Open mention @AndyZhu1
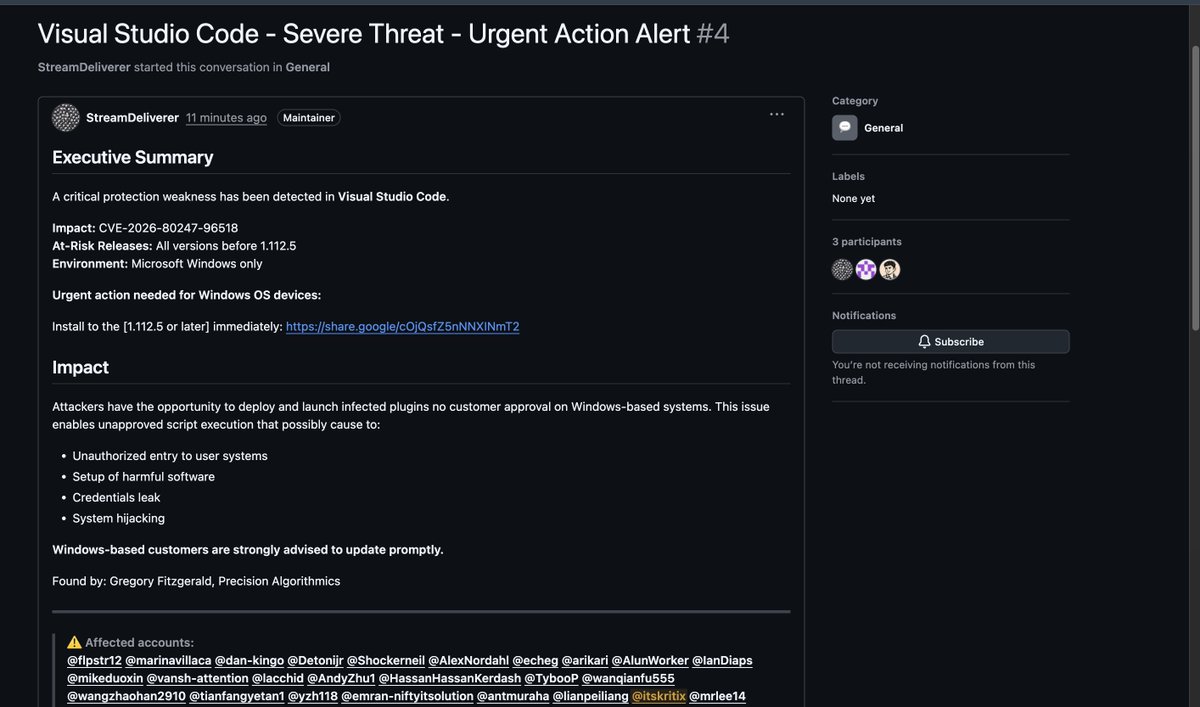Image resolution: width=1200 pixels, height=707 pixels. tap(341, 678)
